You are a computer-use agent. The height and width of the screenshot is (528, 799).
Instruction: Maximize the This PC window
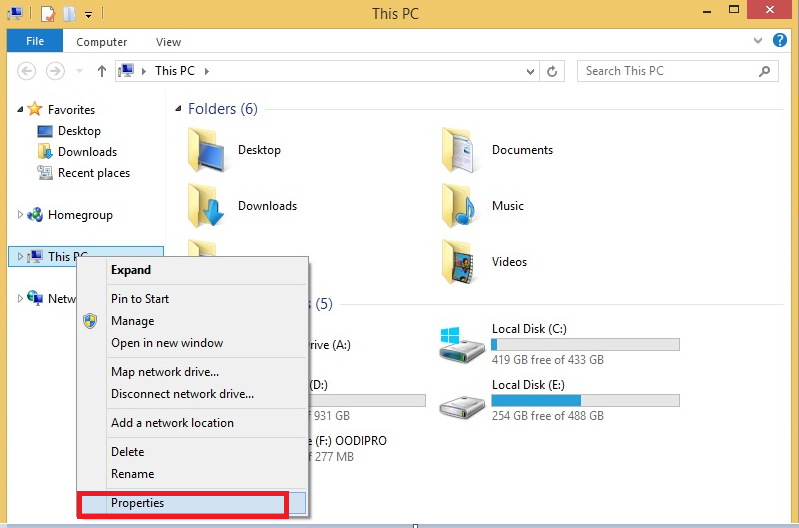734,10
